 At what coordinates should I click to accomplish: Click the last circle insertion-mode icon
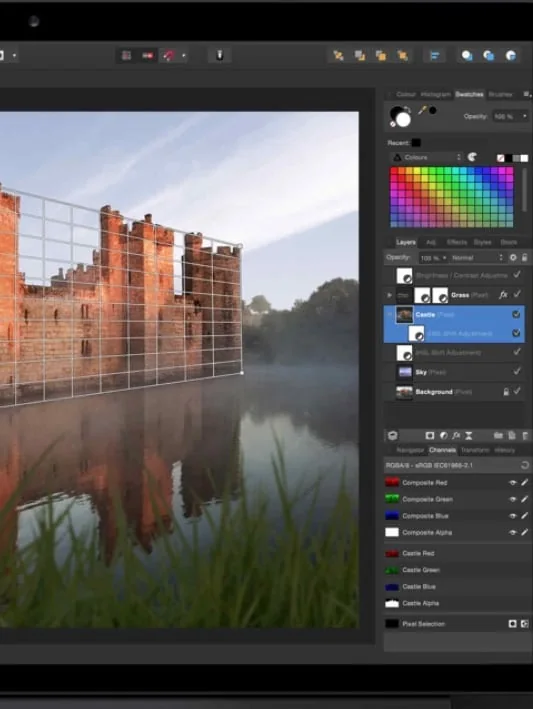coord(510,56)
